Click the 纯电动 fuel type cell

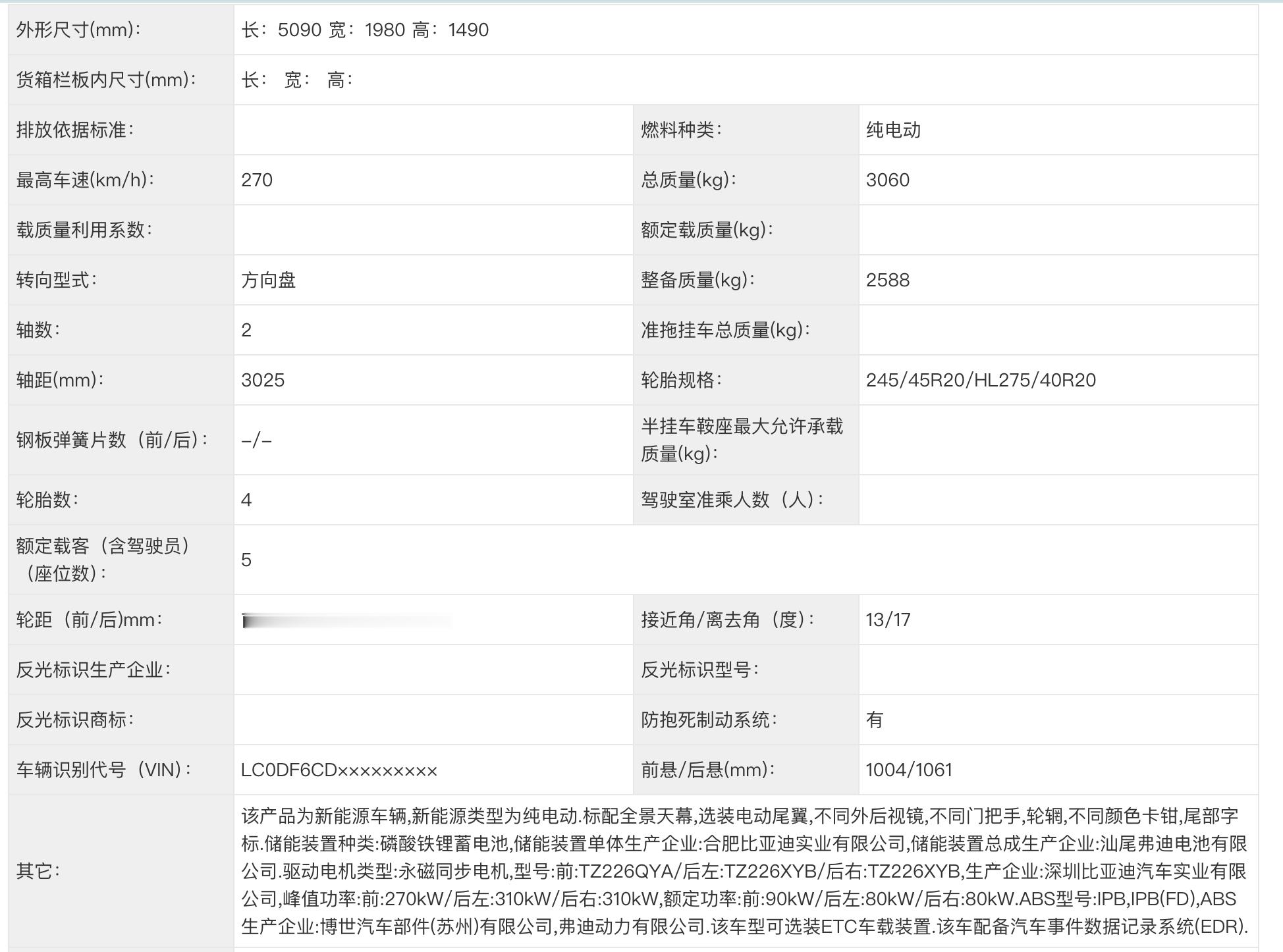click(x=893, y=130)
